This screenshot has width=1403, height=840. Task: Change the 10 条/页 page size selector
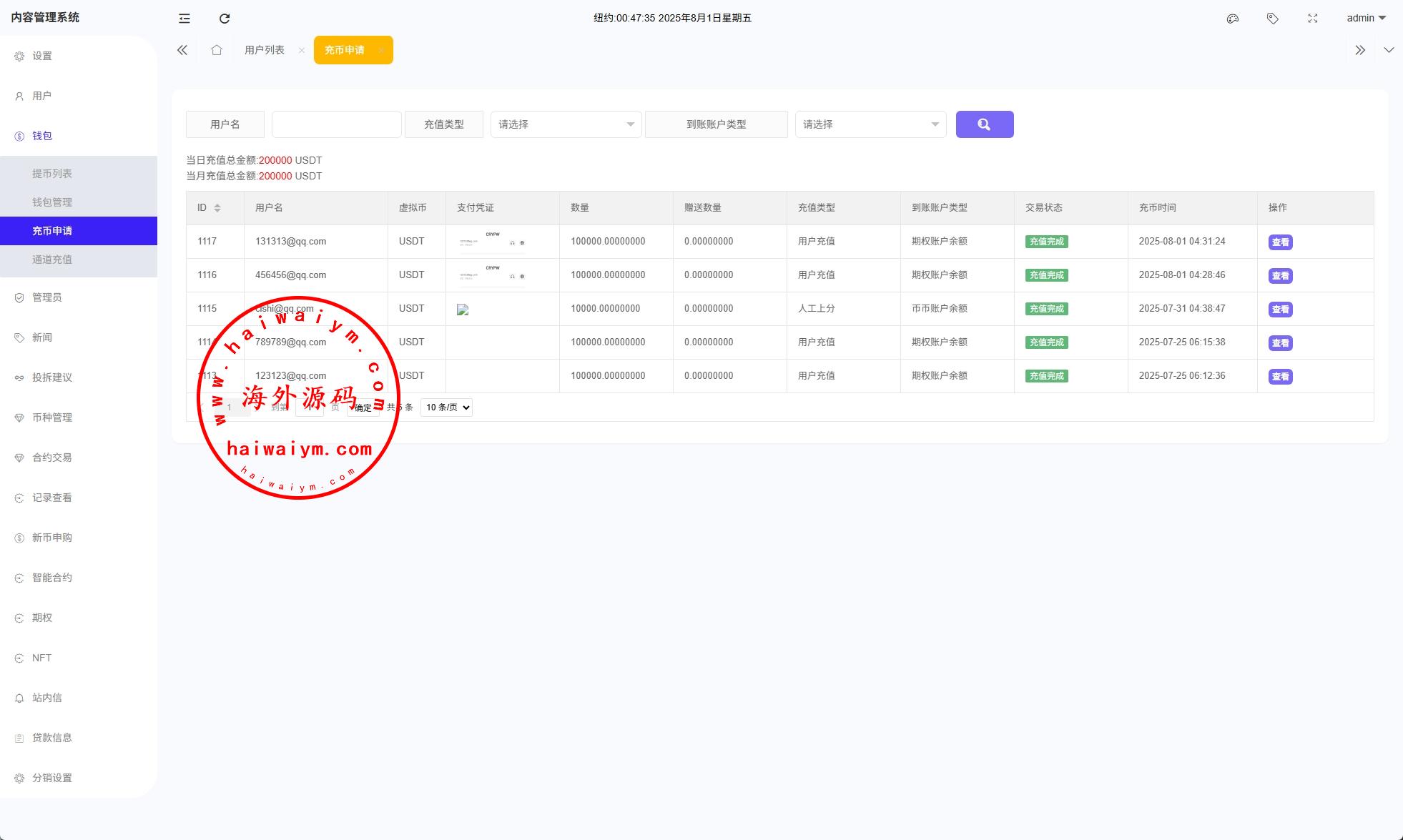(446, 407)
